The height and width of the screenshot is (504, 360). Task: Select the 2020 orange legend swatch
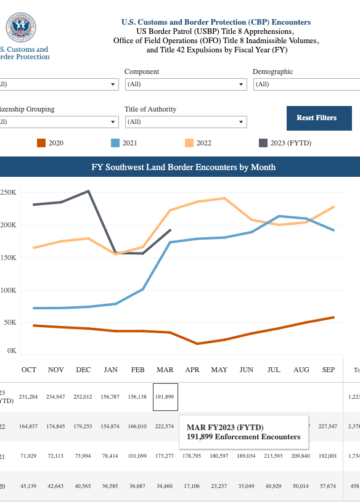tap(41, 143)
